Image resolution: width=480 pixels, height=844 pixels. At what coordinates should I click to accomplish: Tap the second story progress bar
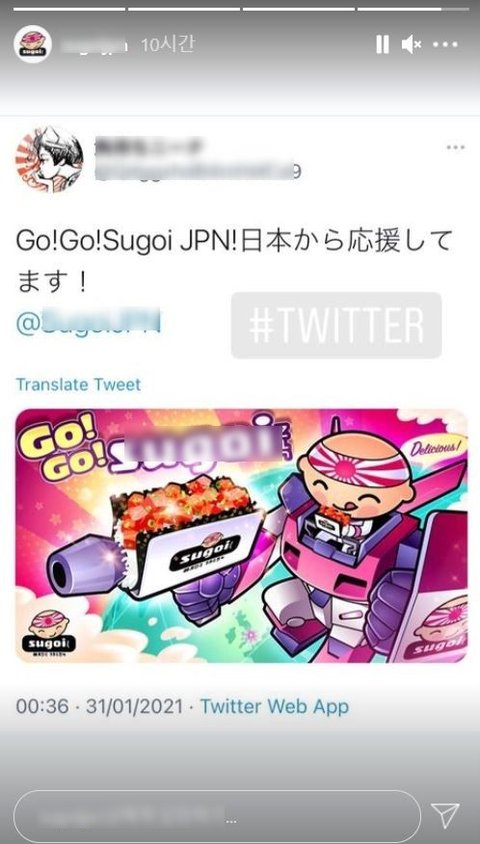(184, 9)
